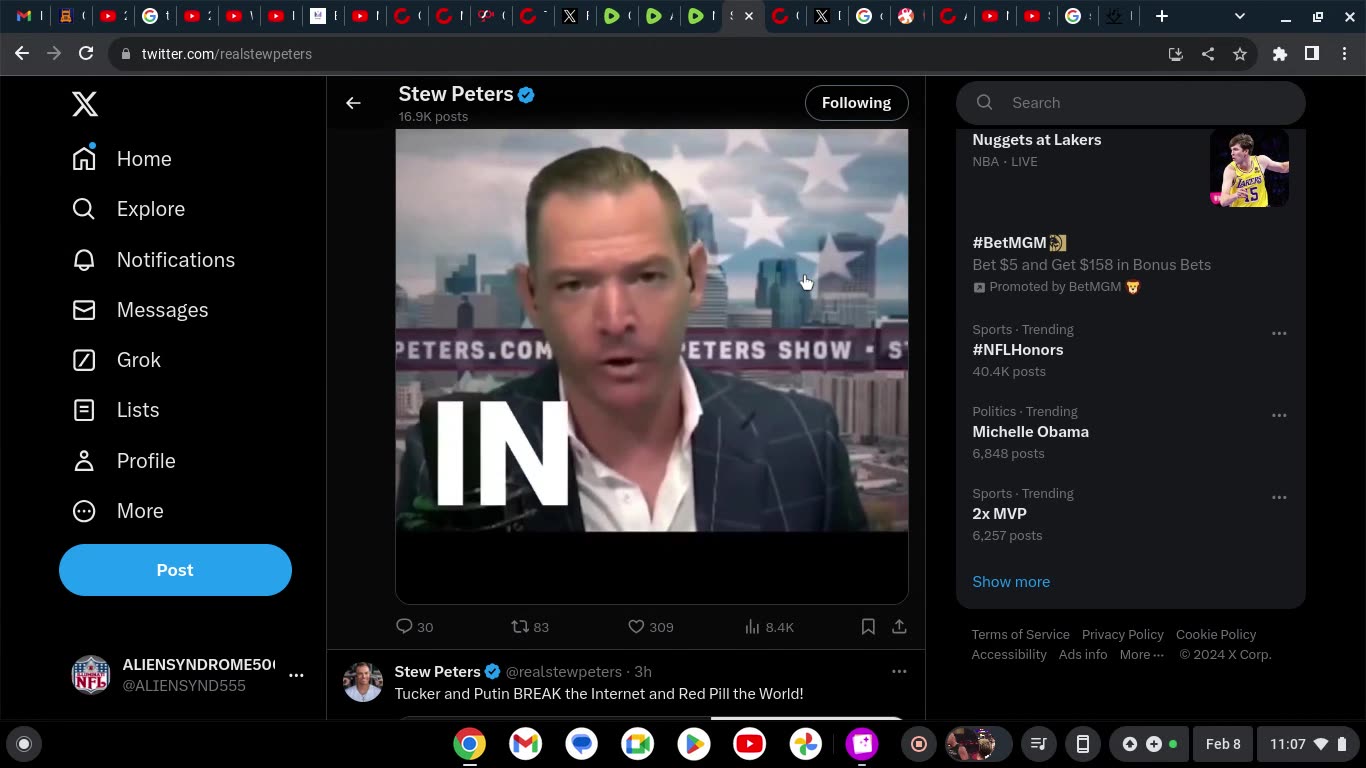This screenshot has width=1366, height=768.
Task: Open Privacy Policy link
Action: (x=1123, y=635)
